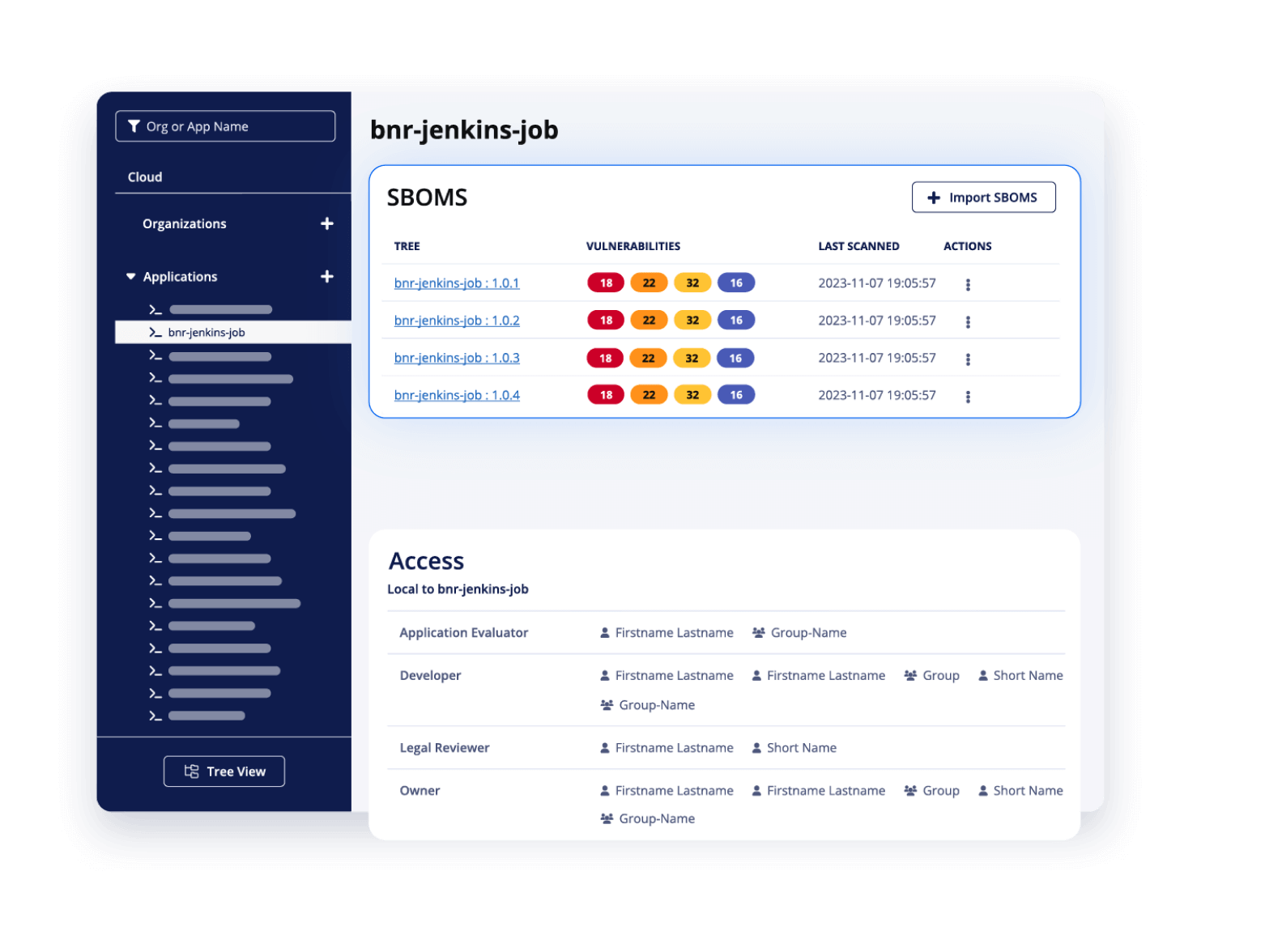The image size is (1265, 952).
Task: Open bnr-jenkins-job : 1.0.4 link
Action: pyautogui.click(x=457, y=395)
